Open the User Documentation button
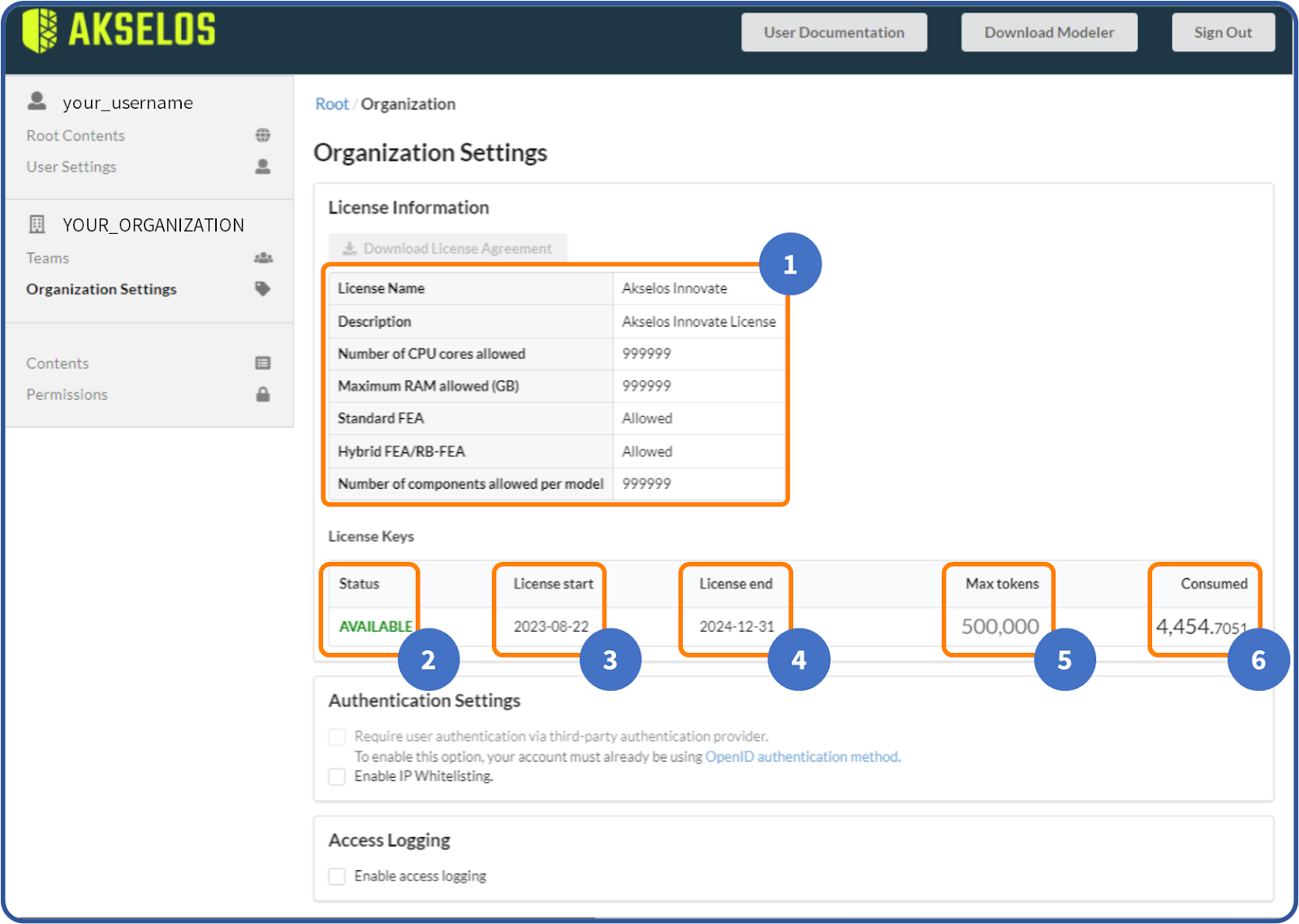1299x924 pixels. (x=834, y=32)
